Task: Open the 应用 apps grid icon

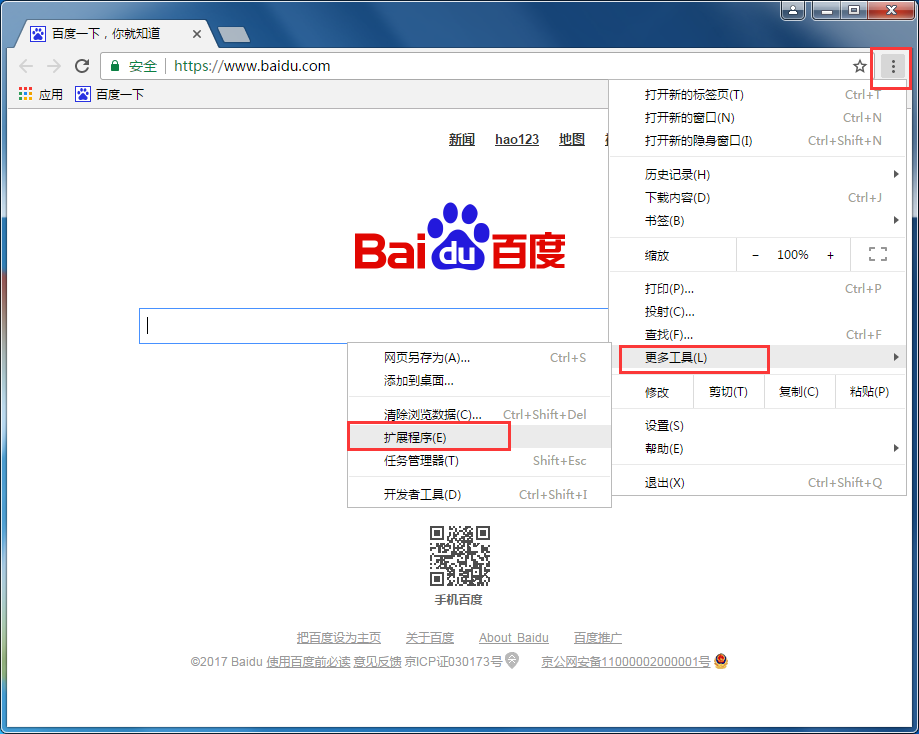Action: point(25,94)
